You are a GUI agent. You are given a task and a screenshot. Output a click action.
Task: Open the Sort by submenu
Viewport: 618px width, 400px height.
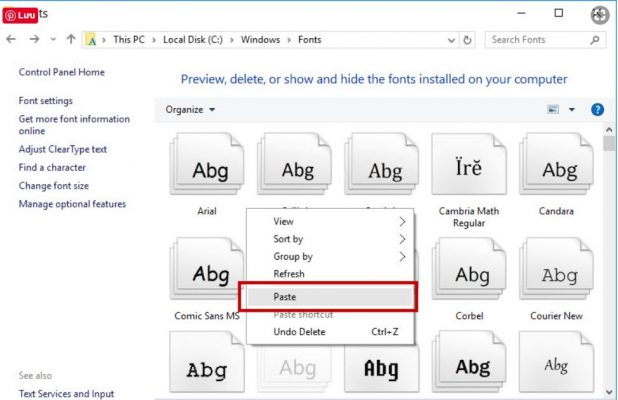point(330,239)
